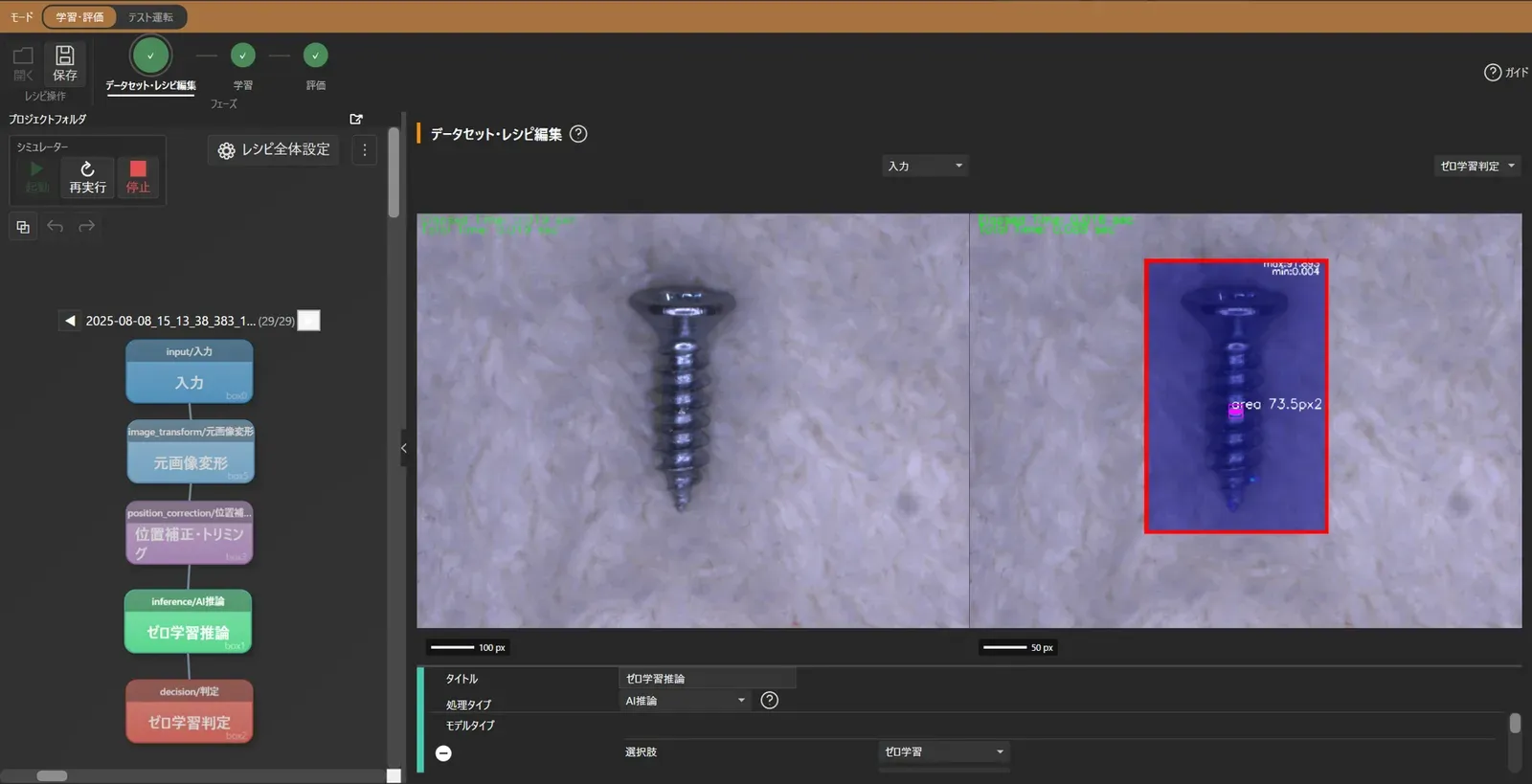The height and width of the screenshot is (784, 1532).
Task: Select the 位置補正・トリミング node
Action: point(190,533)
